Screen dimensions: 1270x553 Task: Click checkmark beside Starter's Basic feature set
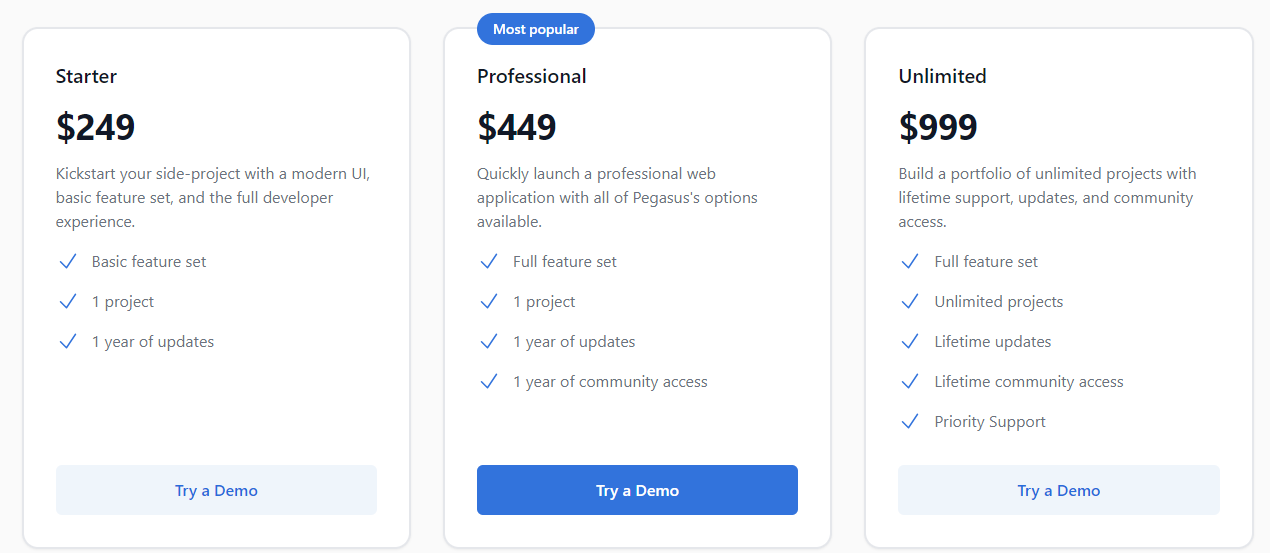[x=68, y=262]
